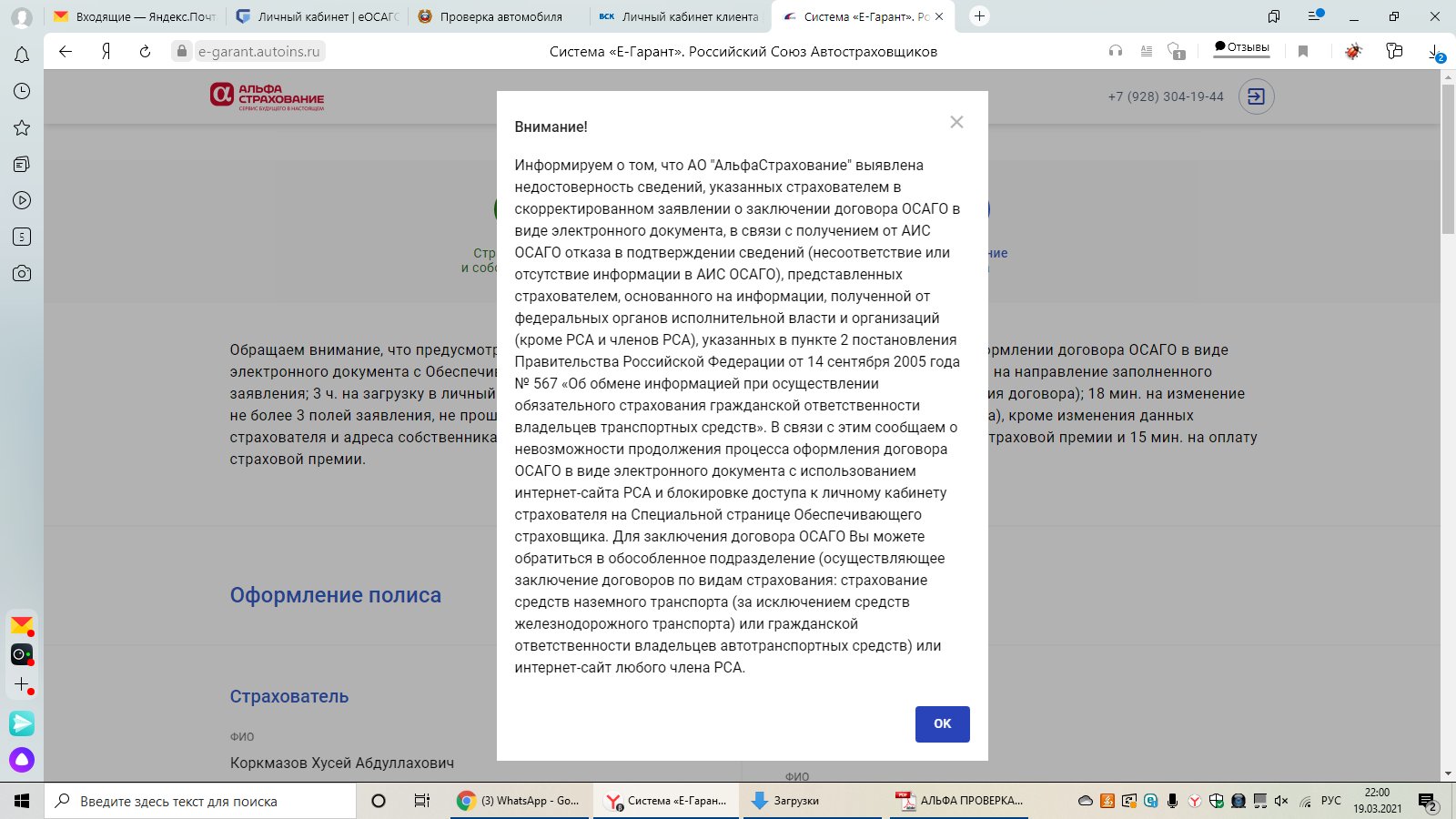Open Cortana circle icon on taskbar
This screenshot has height=819, width=1456.
tap(379, 801)
